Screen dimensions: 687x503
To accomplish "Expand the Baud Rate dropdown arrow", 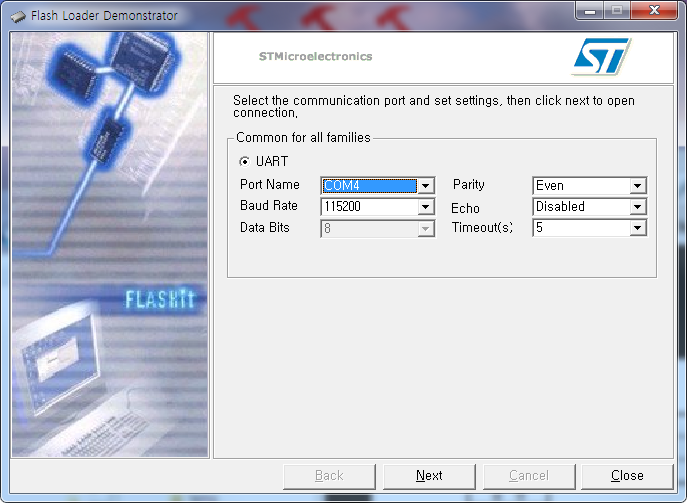I will pyautogui.click(x=425, y=207).
